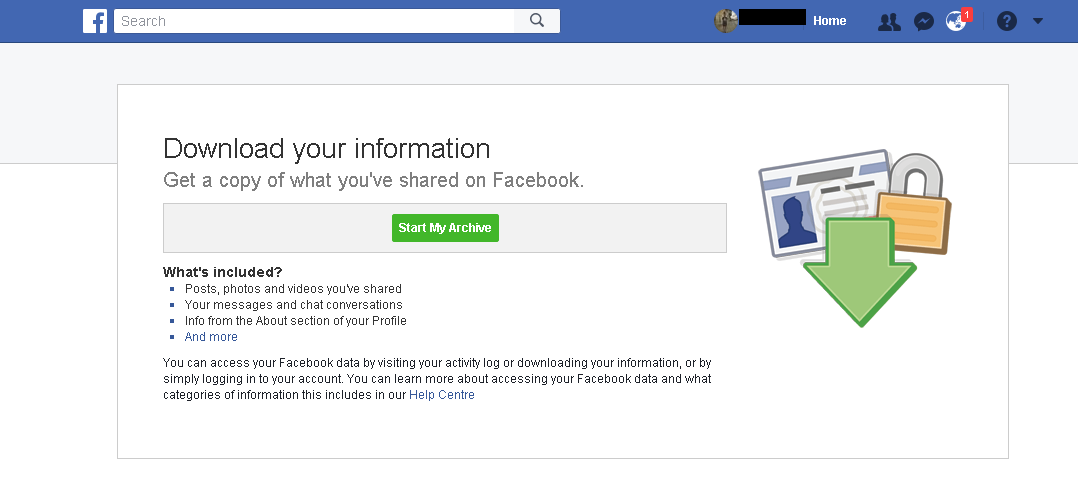
Task: Go to the Home link
Action: tap(829, 21)
